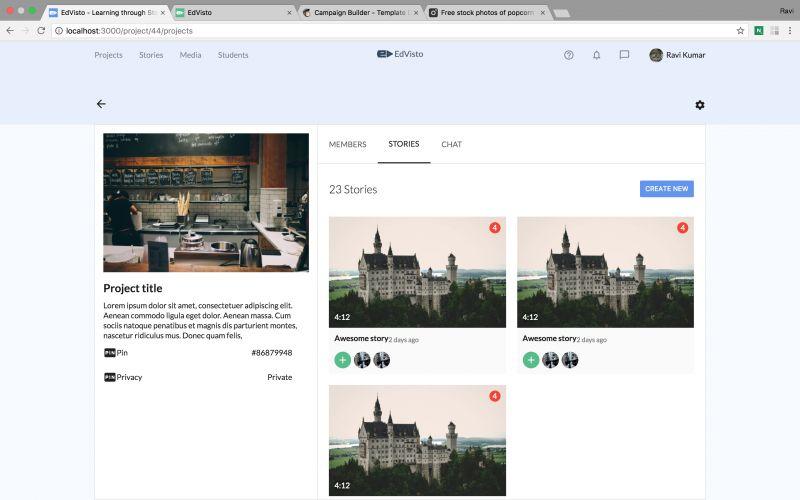Click the Project title heading
The width and height of the screenshot is (800, 500).
coord(133,288)
